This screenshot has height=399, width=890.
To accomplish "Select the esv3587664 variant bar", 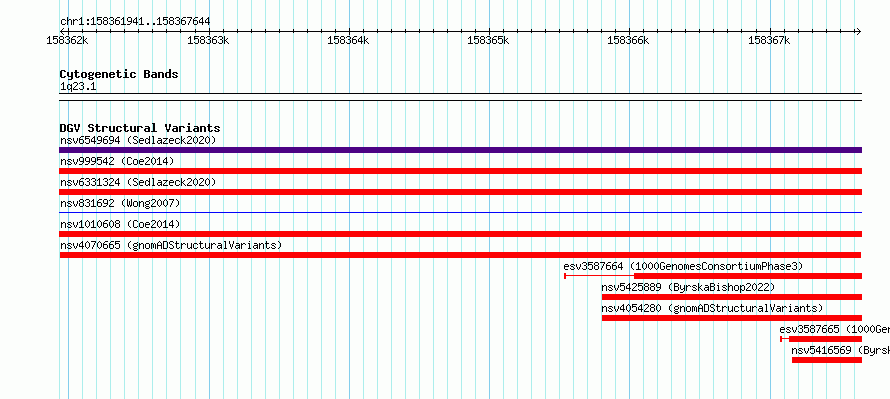I will [x=713, y=276].
